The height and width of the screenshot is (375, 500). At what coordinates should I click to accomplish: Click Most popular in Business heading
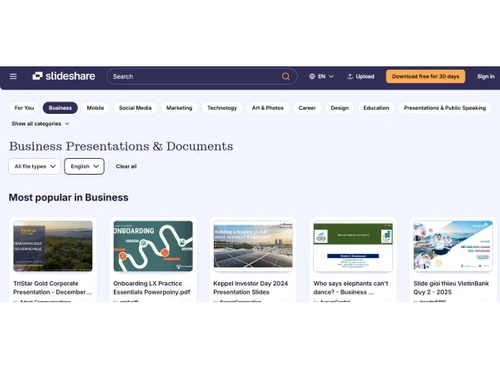[x=68, y=197]
